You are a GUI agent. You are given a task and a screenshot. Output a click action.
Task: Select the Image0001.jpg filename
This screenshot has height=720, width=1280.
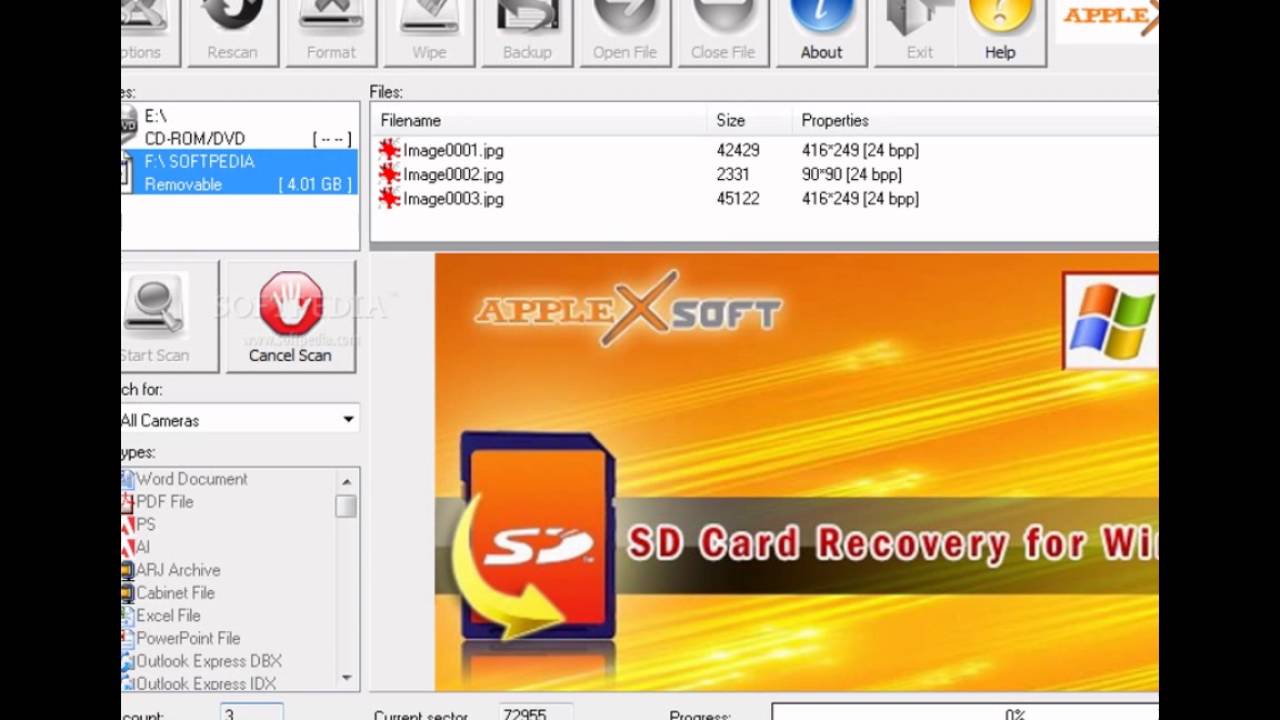453,150
